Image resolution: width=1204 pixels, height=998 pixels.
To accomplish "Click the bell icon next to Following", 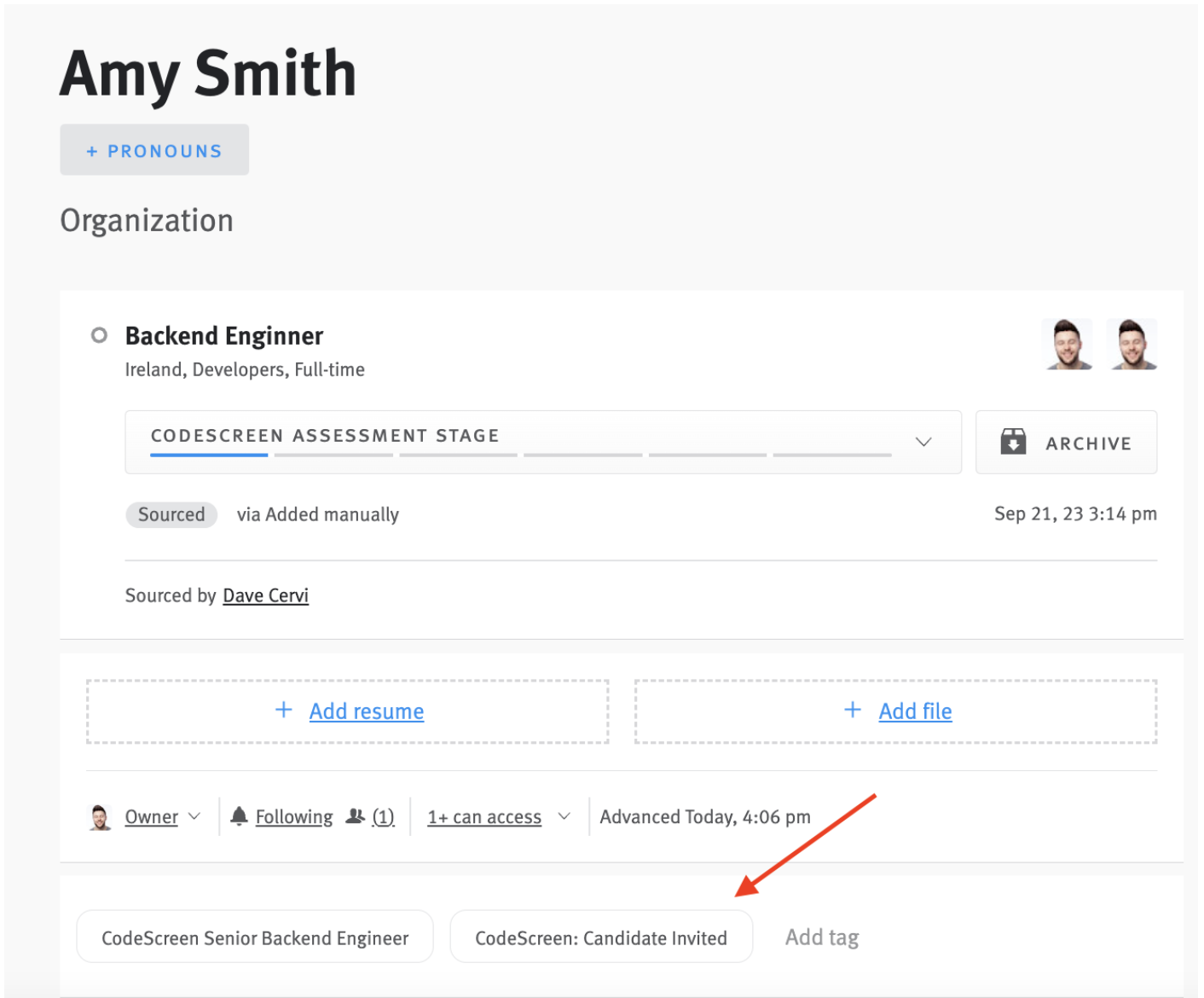I will click(240, 816).
